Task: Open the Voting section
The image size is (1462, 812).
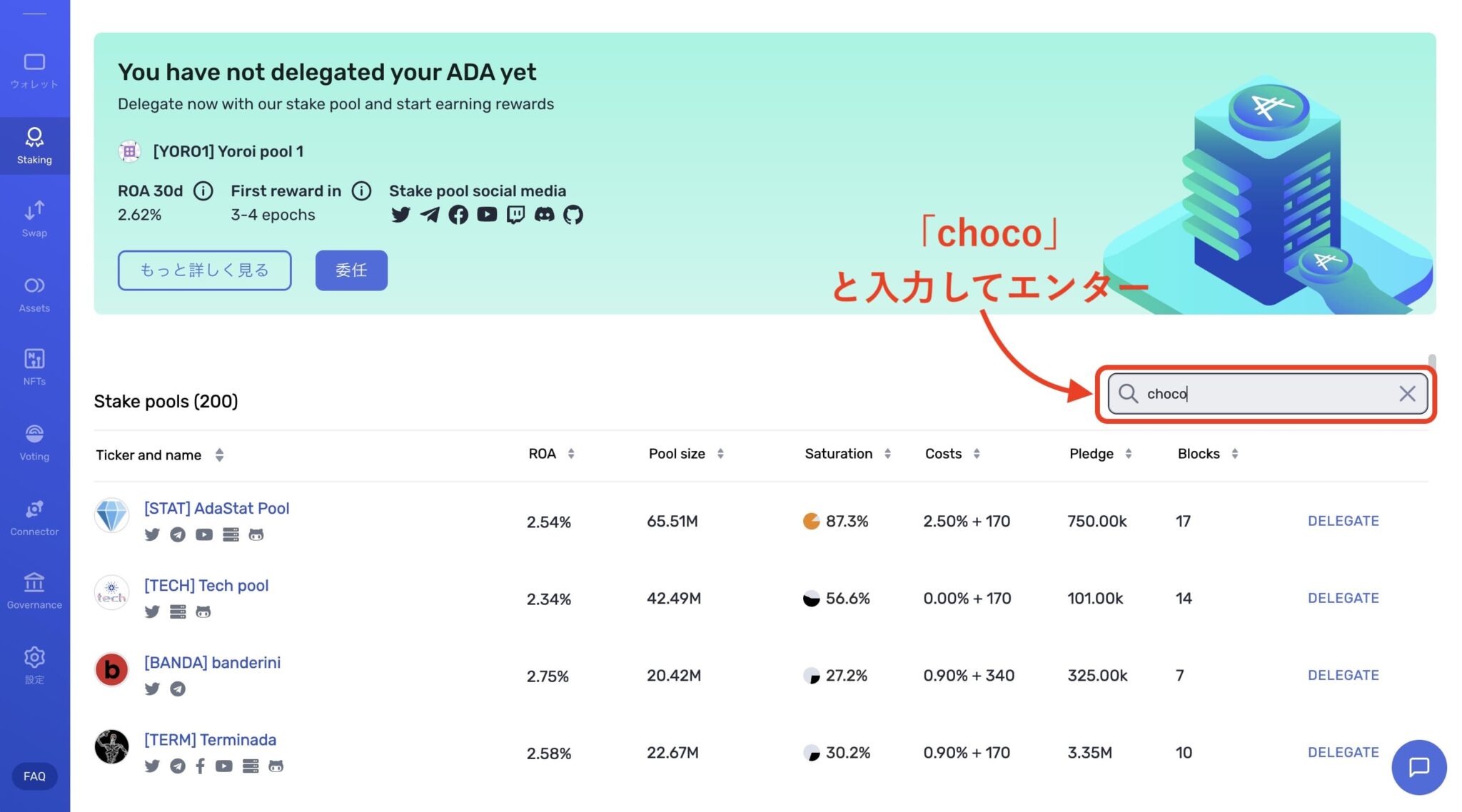Action: pos(34,441)
